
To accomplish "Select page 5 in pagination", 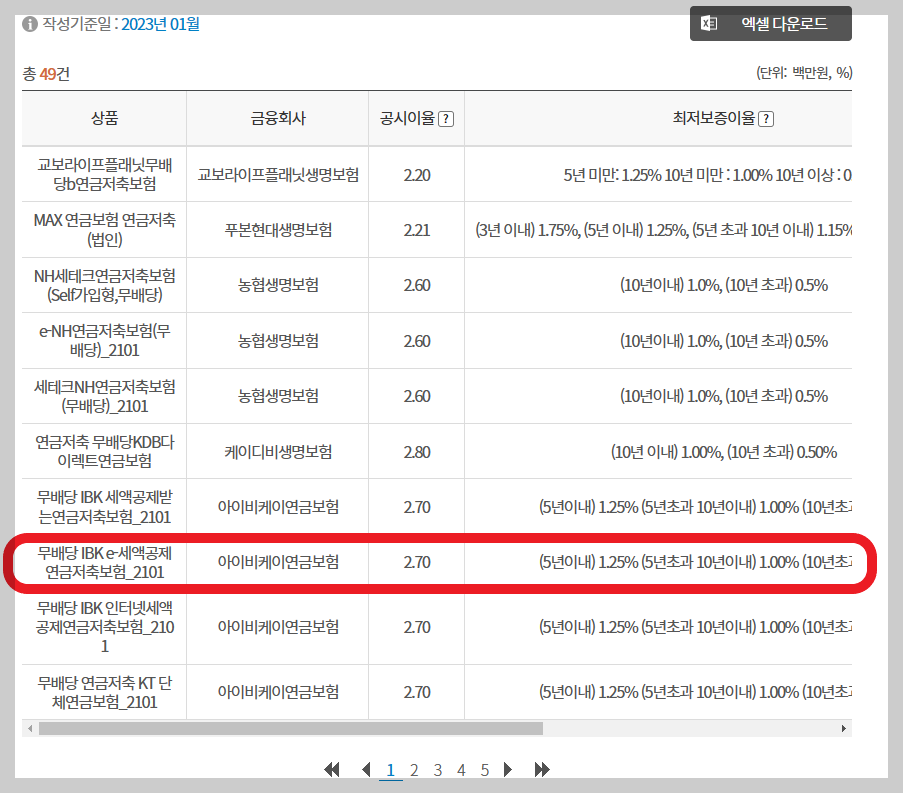I will 485,770.
